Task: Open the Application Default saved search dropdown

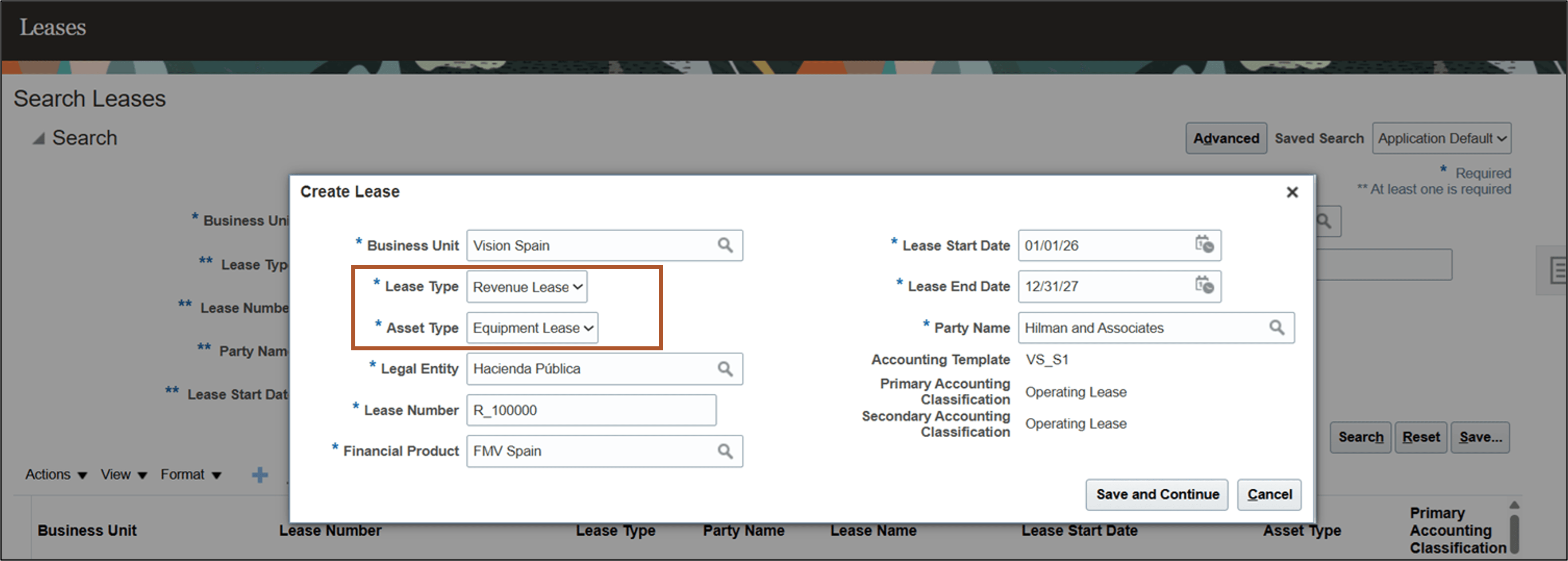Action: coord(1442,138)
